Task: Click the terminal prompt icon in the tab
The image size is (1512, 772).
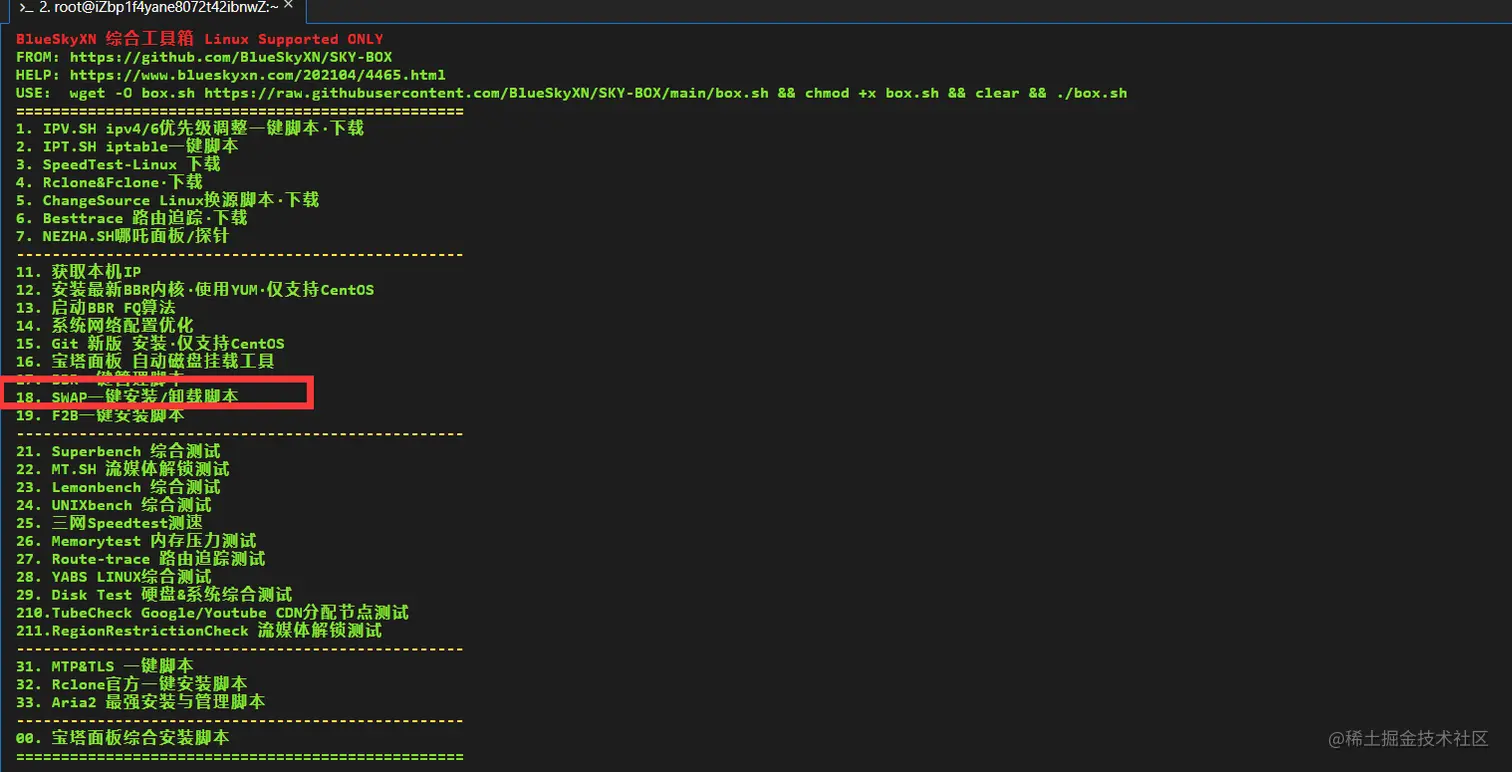Action: tap(27, 8)
